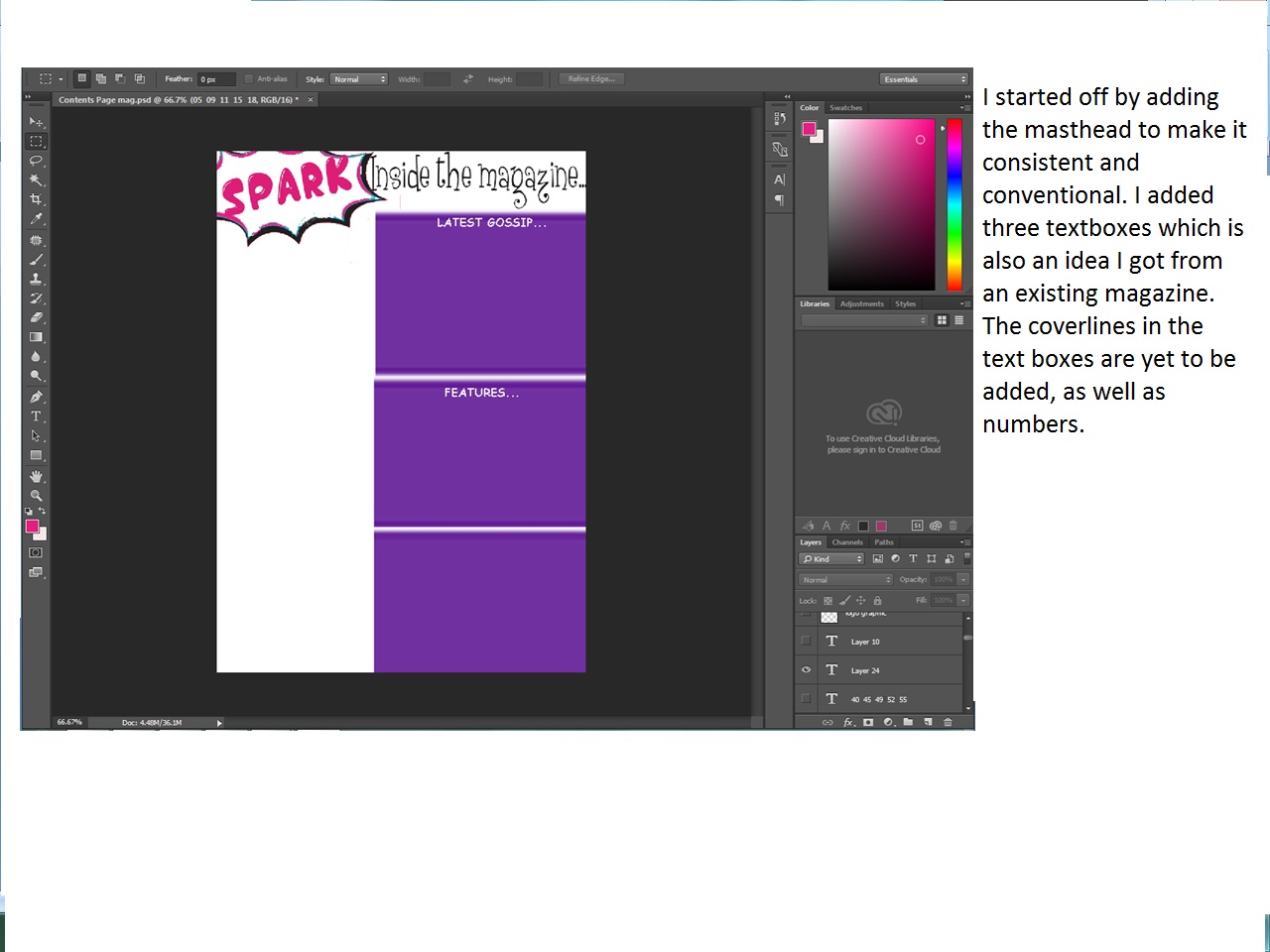Click the color picker gradient field
Viewport: 1270px width, 952px height.
[x=881, y=204]
